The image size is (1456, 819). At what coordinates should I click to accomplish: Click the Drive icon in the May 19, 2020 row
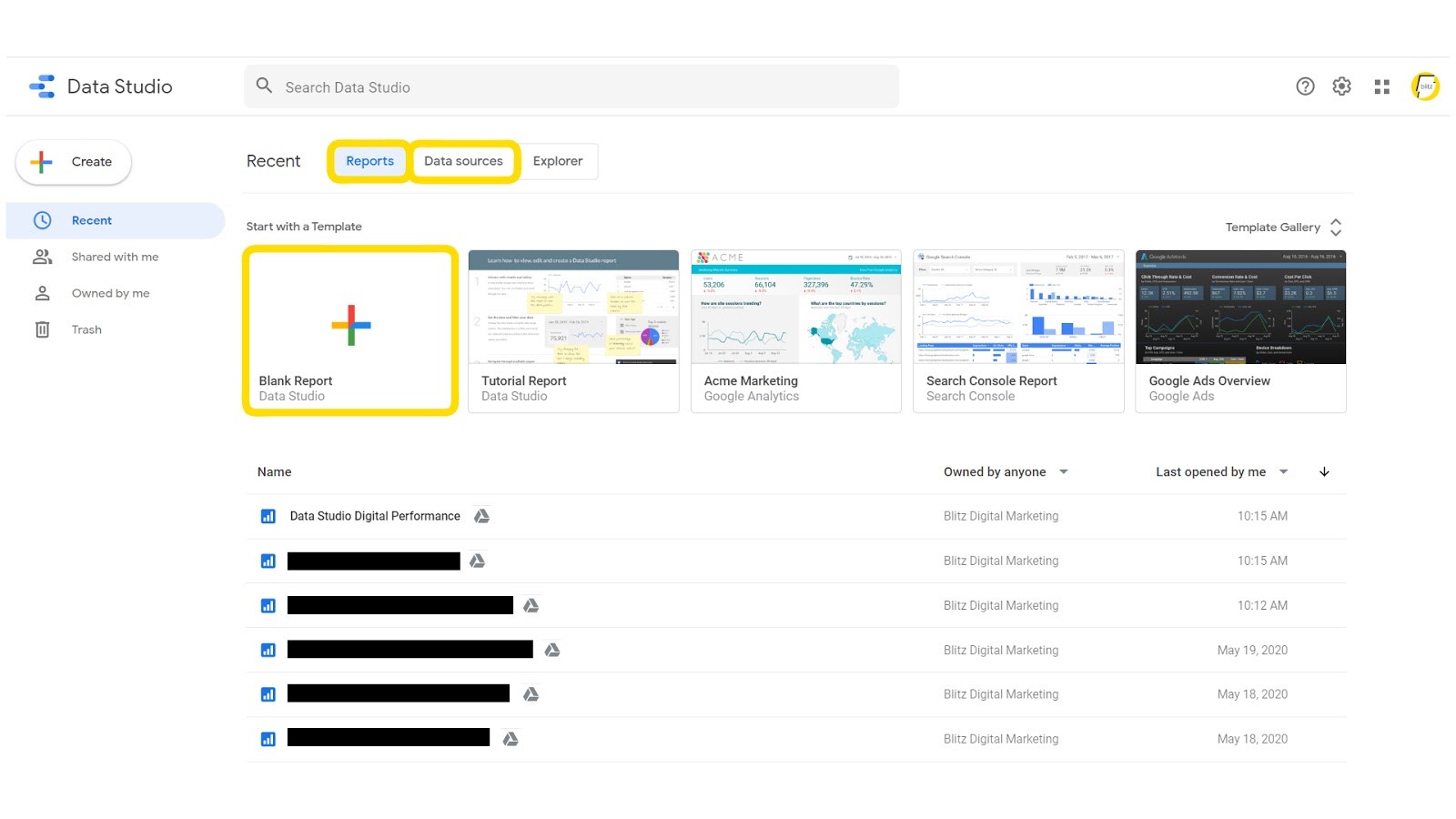551,650
